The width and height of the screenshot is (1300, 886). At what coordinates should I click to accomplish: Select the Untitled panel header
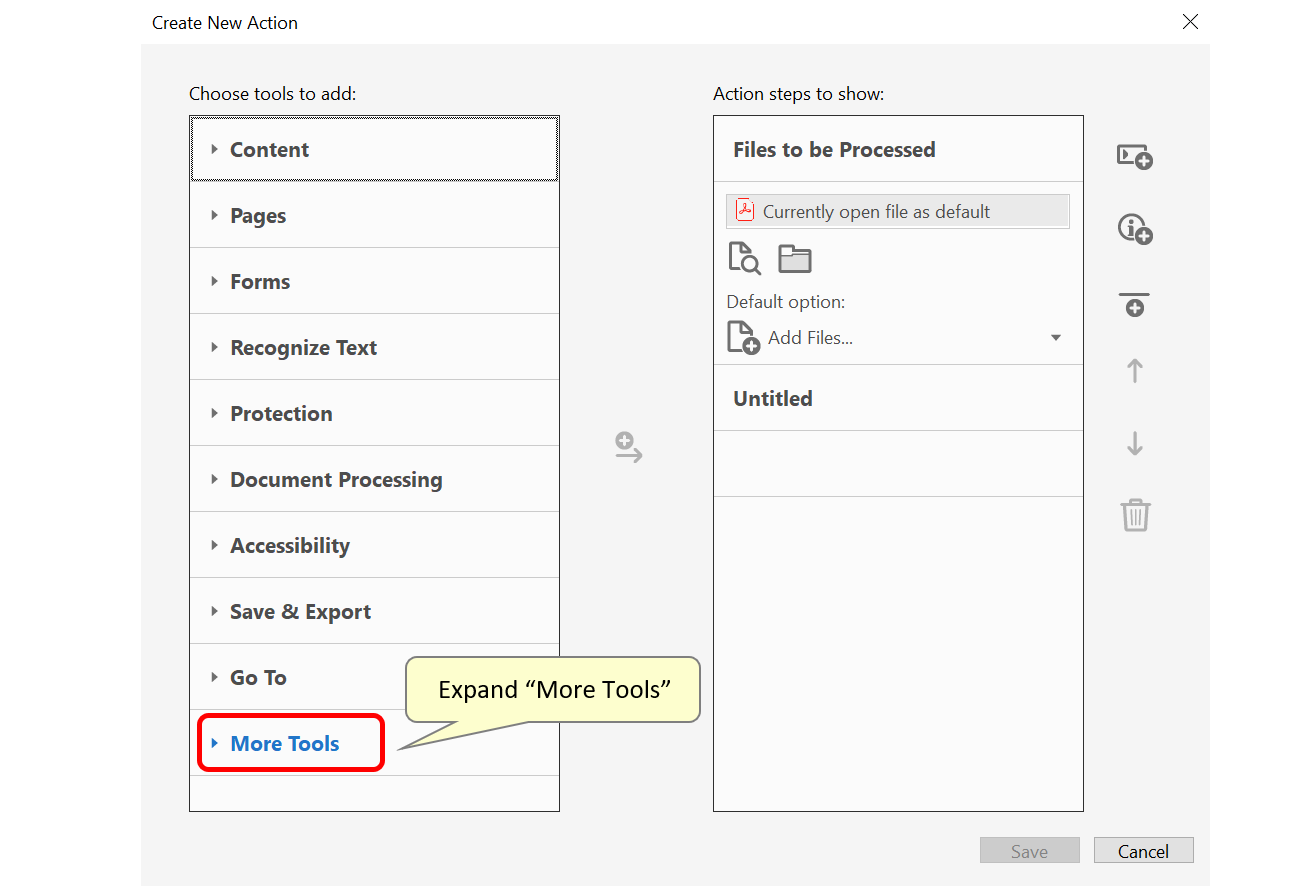(x=773, y=399)
